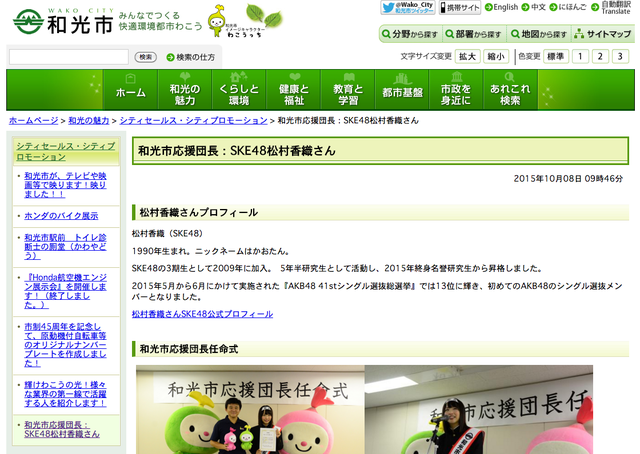Screen dimensions: 640x454
Task: Click heading 松村香織さんプロフィール
Action: [199, 213]
